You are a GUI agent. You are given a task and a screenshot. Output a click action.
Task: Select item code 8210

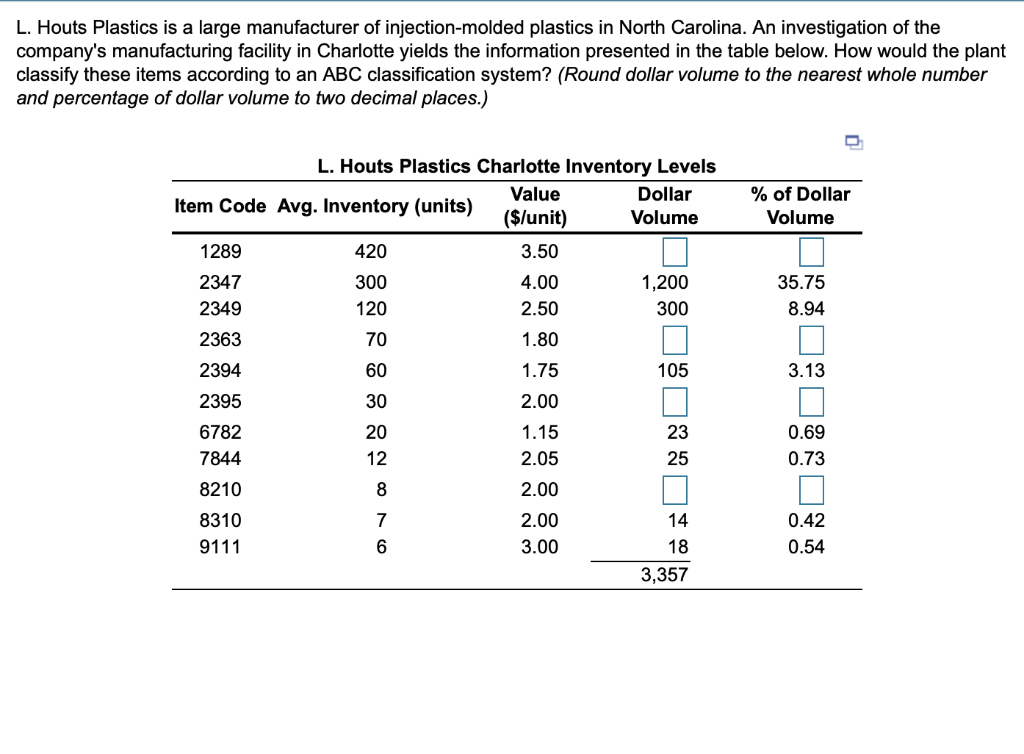click(220, 489)
